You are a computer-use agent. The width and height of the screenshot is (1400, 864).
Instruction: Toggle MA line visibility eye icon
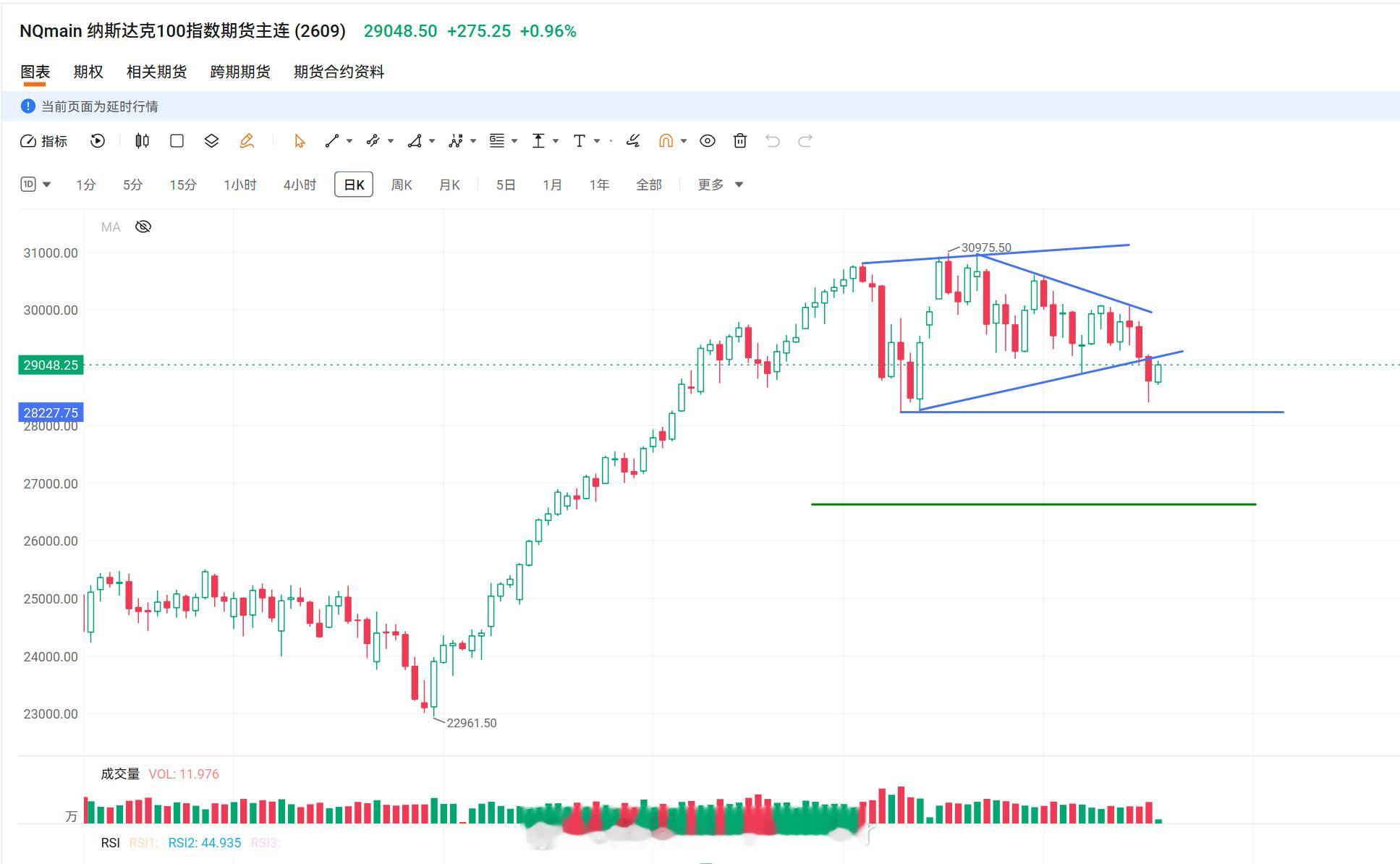(x=143, y=227)
